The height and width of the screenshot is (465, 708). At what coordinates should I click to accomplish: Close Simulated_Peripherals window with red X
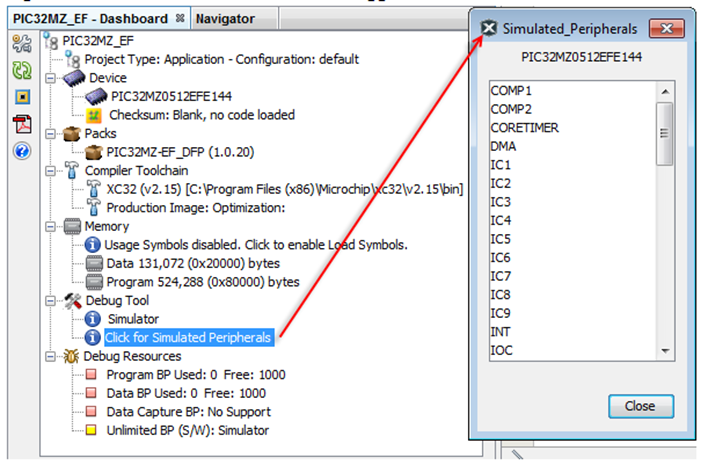[667, 29]
